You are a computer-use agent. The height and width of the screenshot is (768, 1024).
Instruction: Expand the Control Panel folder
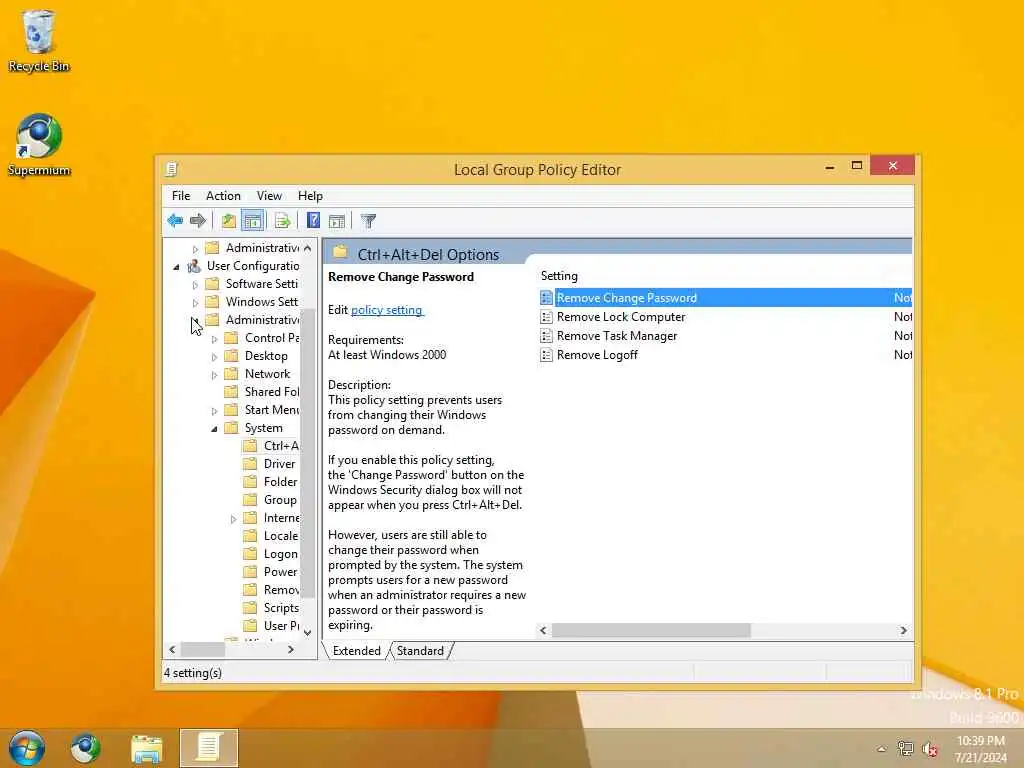point(214,339)
